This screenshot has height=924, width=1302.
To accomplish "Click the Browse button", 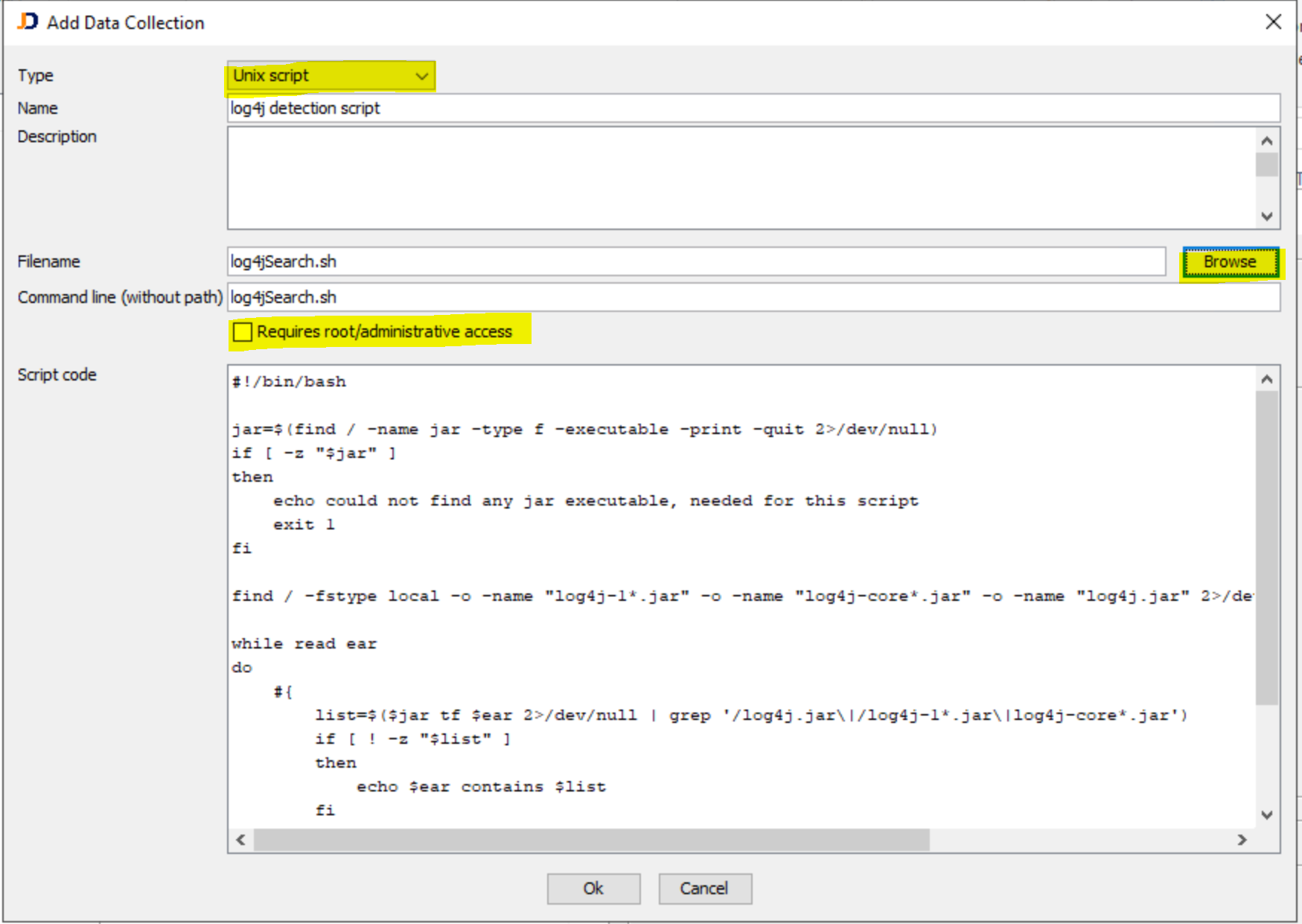I will pos(1230,261).
